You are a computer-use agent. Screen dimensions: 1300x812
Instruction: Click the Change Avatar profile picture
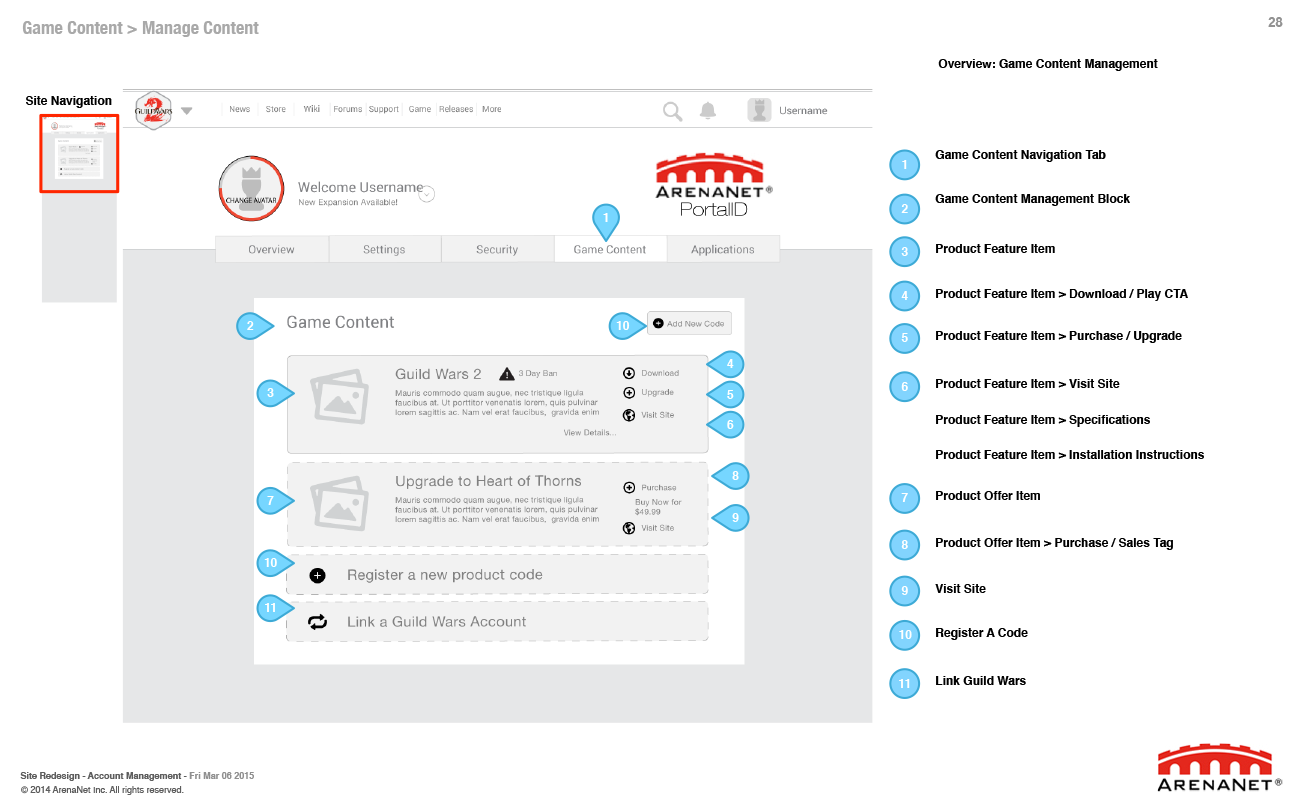coord(253,188)
